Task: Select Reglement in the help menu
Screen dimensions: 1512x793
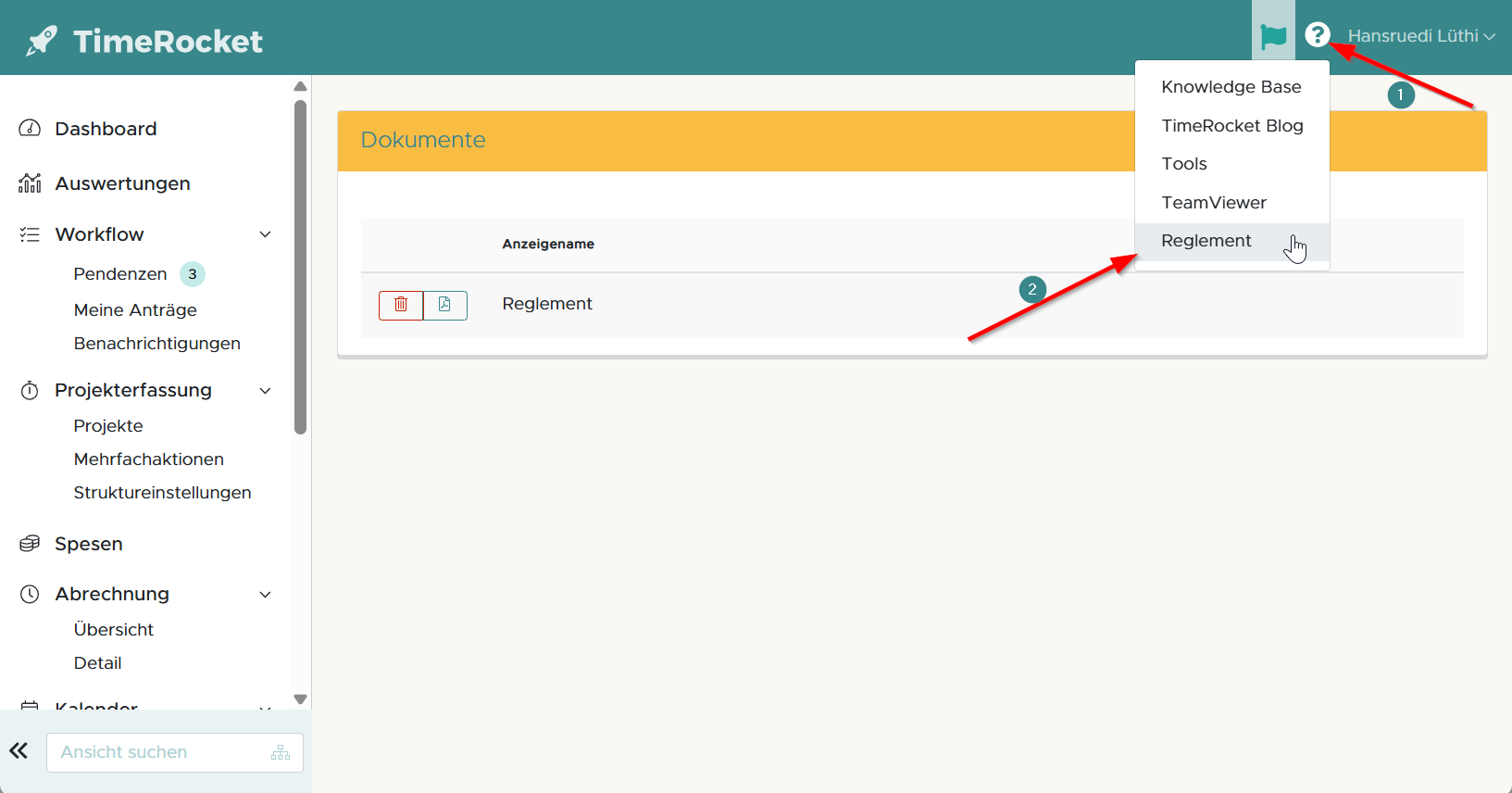Action: pyautogui.click(x=1206, y=241)
